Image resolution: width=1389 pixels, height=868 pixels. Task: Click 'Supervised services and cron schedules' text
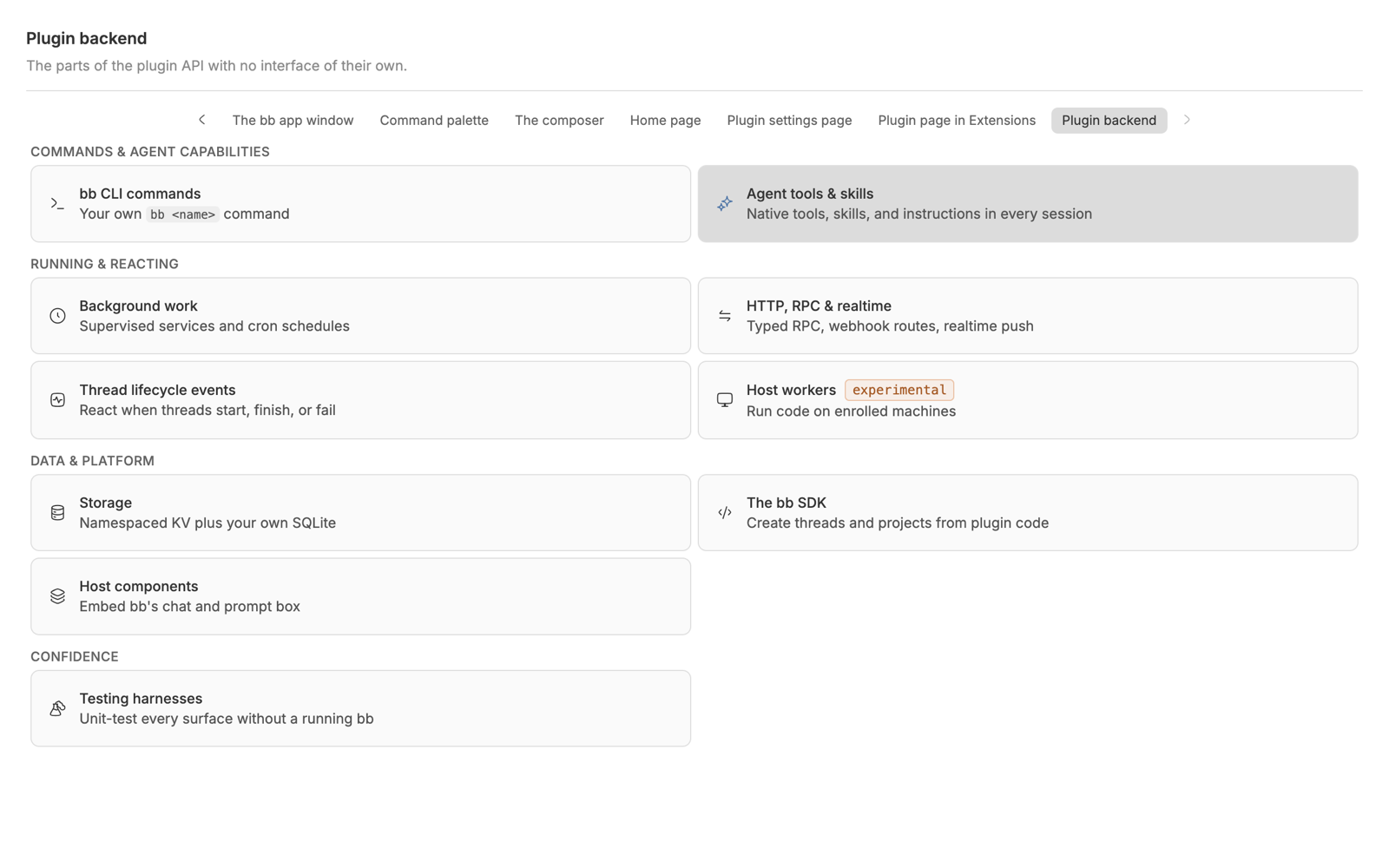click(214, 326)
